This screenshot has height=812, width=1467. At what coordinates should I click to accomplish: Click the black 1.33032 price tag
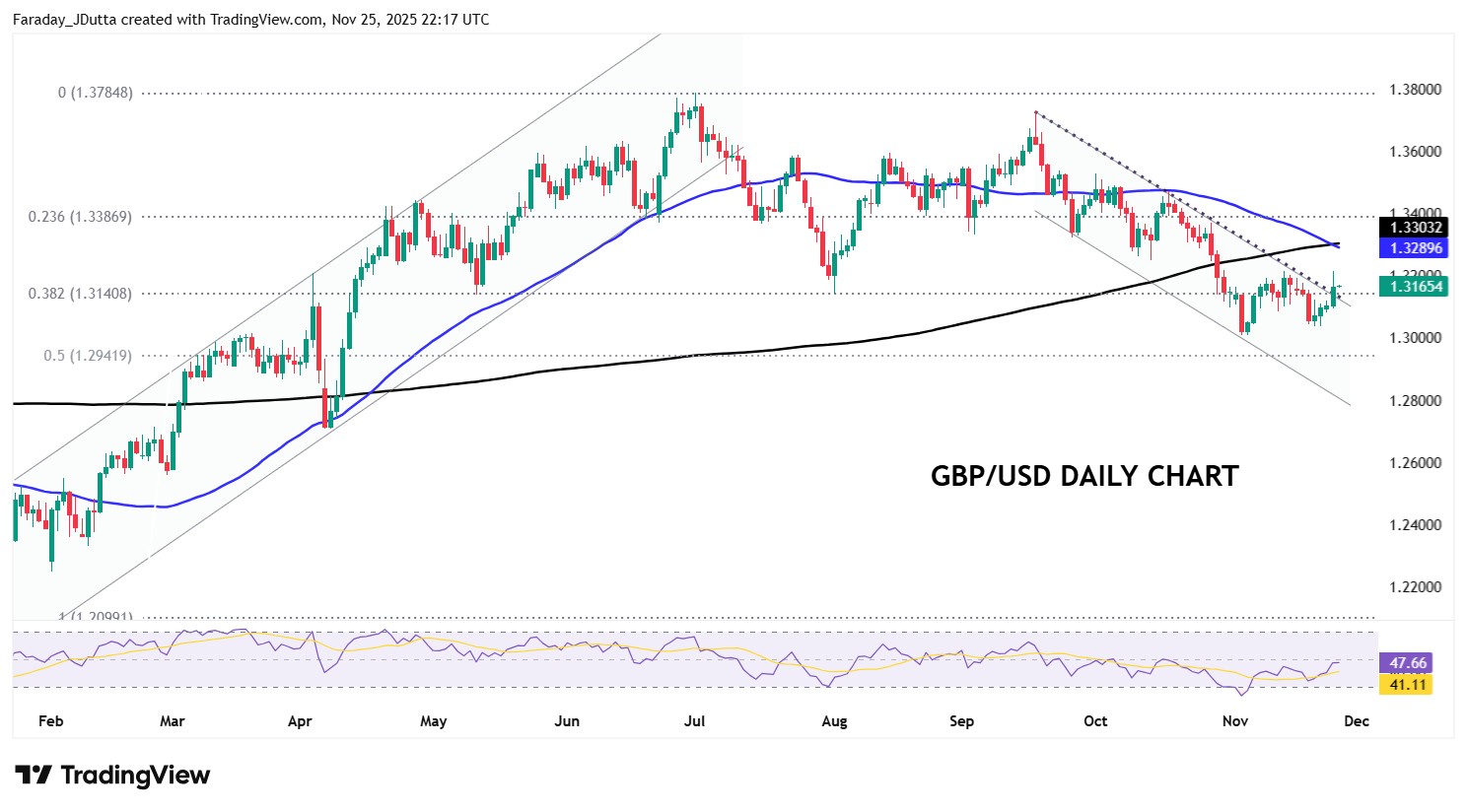pos(1415,228)
